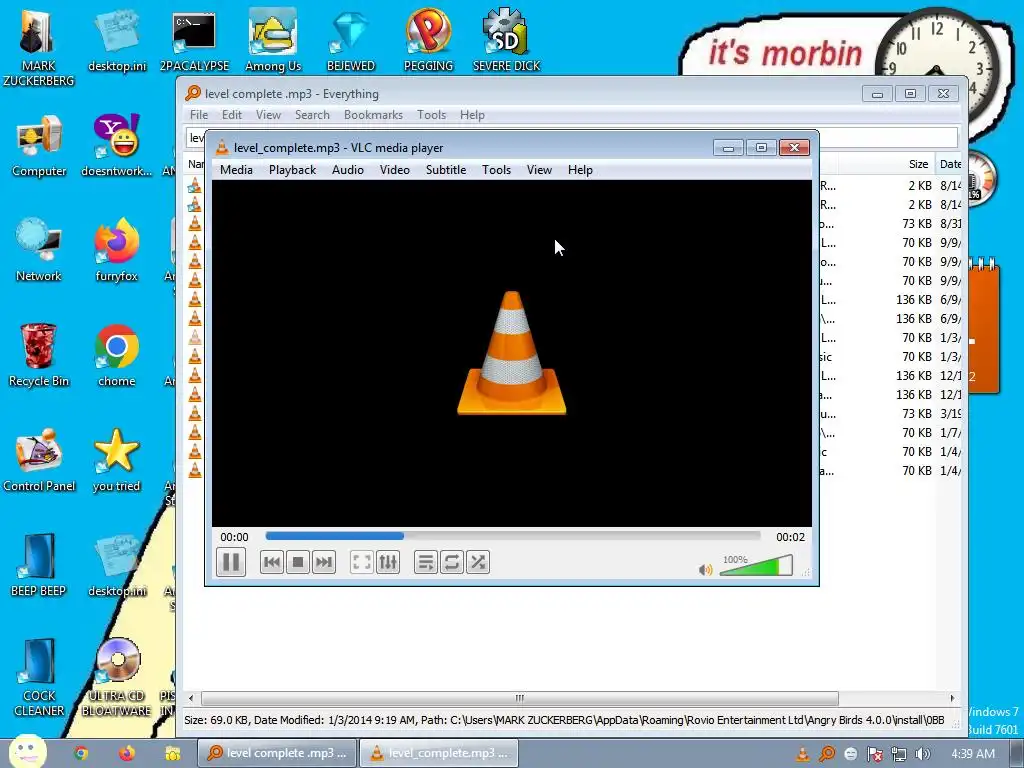Open VLC Audio menu

[x=347, y=170]
